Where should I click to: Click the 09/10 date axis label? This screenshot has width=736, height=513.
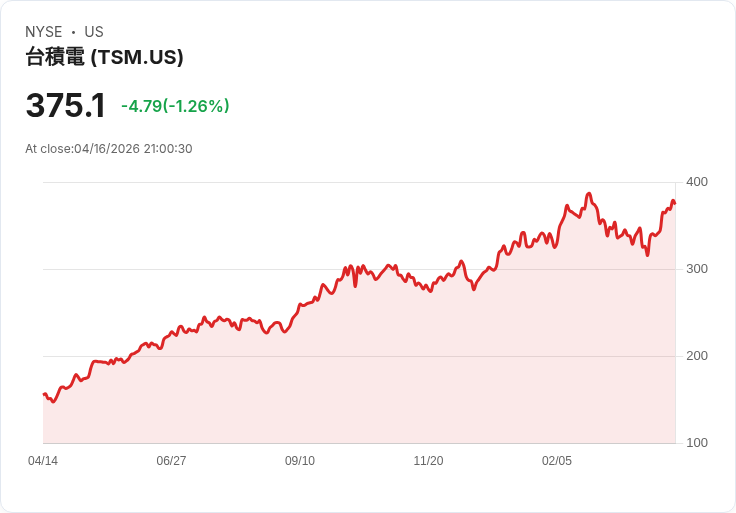300,461
